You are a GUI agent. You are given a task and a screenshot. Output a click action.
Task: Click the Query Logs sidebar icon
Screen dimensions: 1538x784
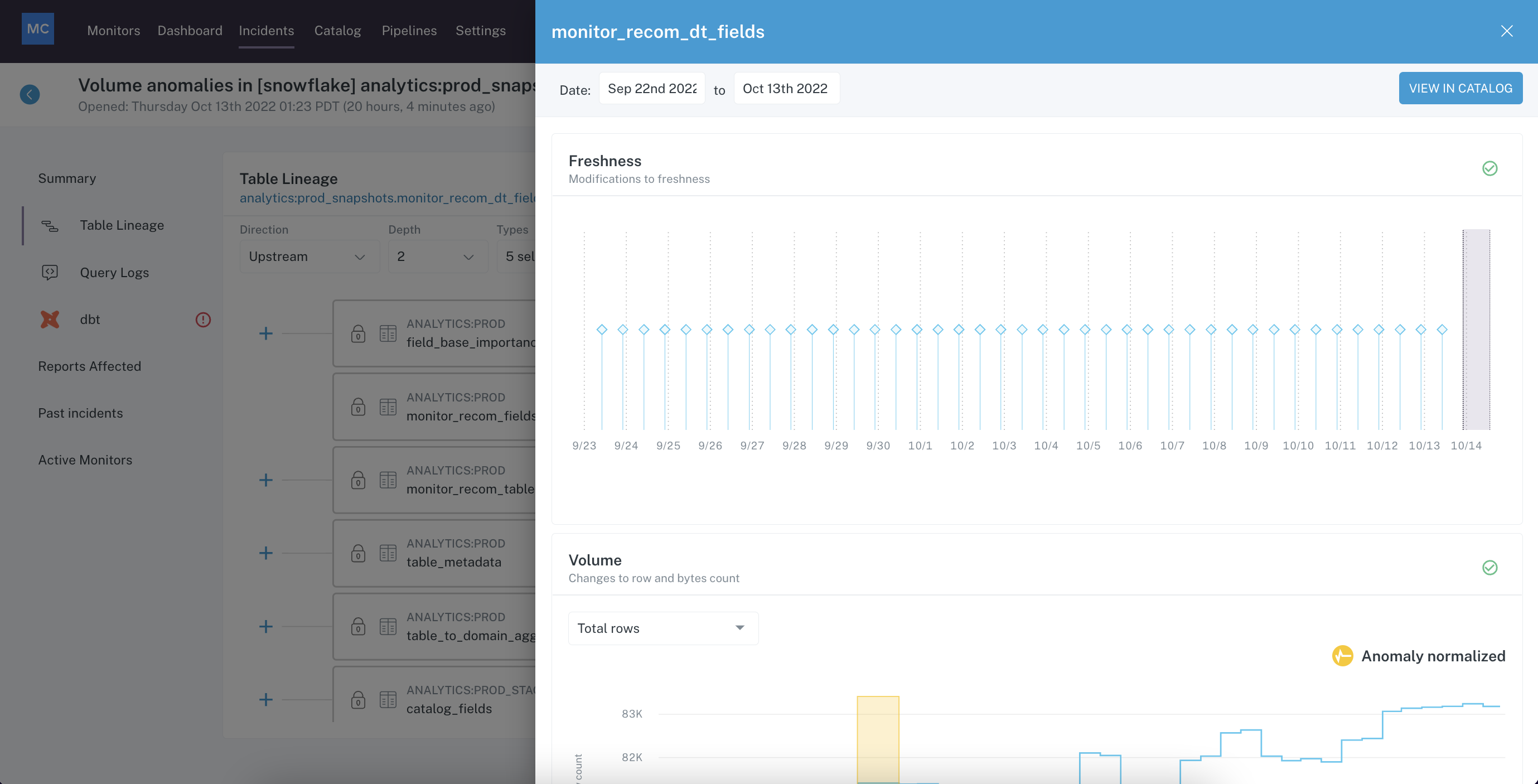click(x=50, y=272)
